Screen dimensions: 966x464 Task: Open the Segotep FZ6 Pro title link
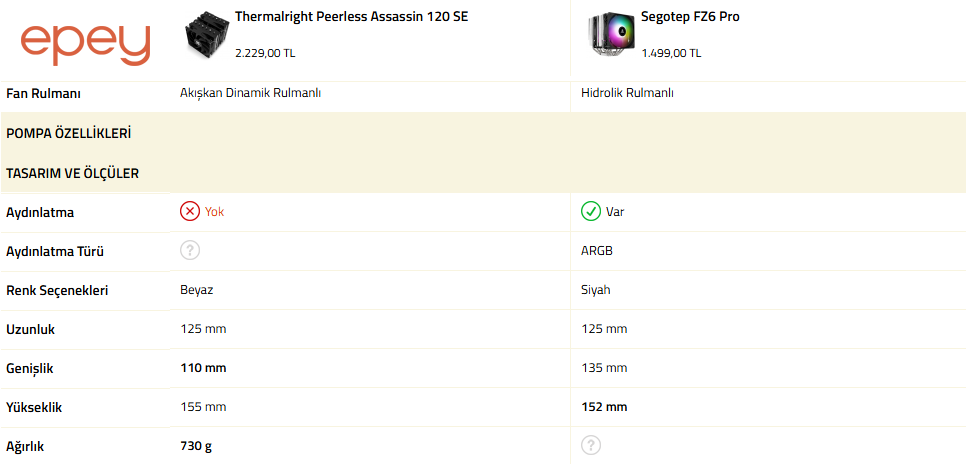(x=690, y=17)
